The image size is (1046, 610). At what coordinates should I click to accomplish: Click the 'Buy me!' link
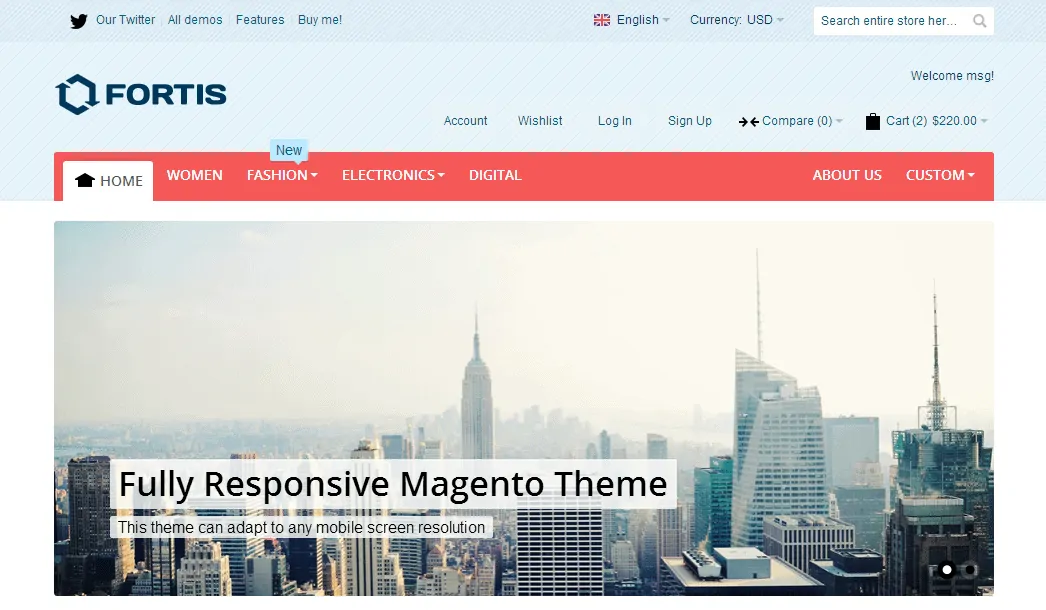(319, 19)
